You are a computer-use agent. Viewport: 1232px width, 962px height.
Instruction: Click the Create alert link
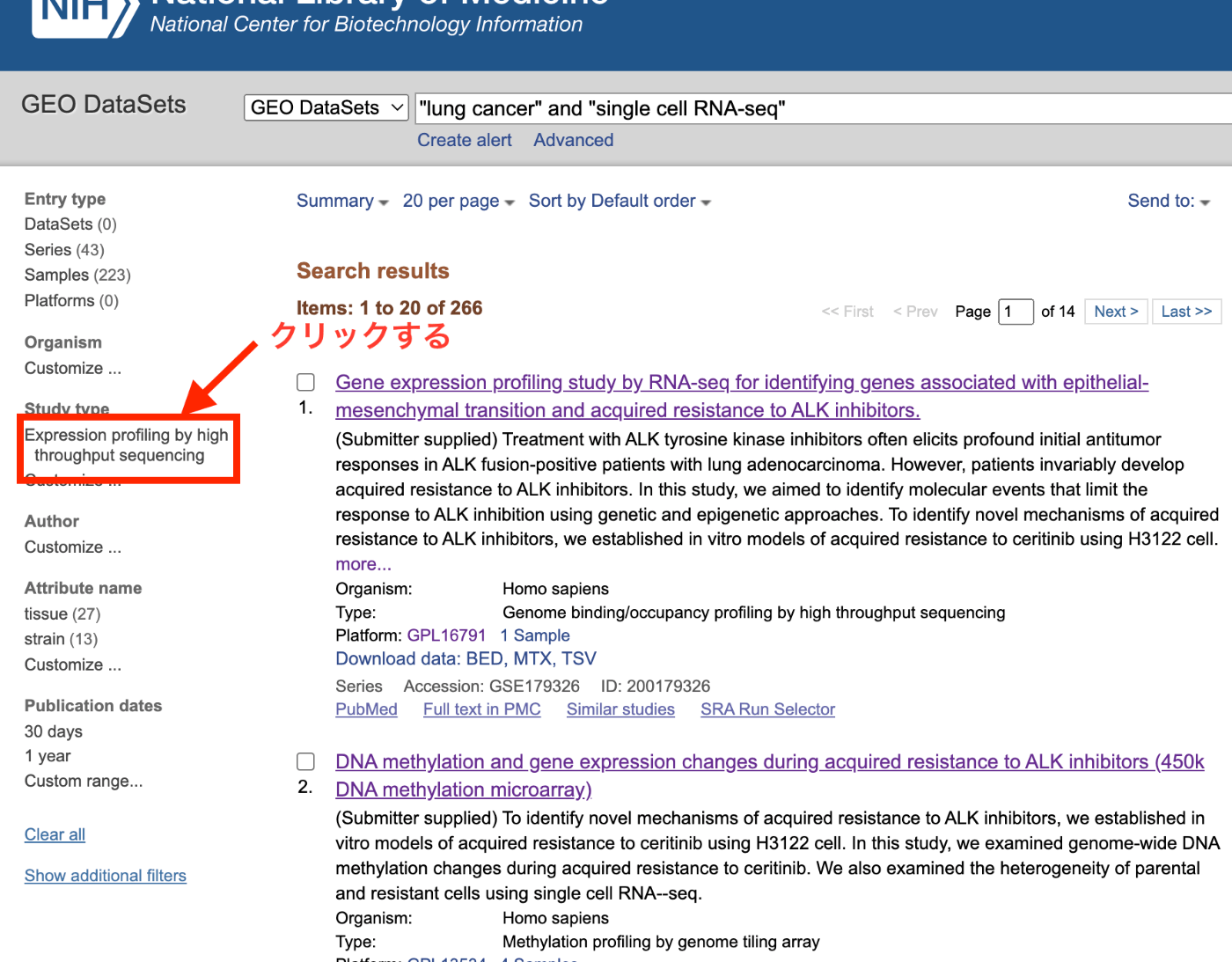point(464,140)
